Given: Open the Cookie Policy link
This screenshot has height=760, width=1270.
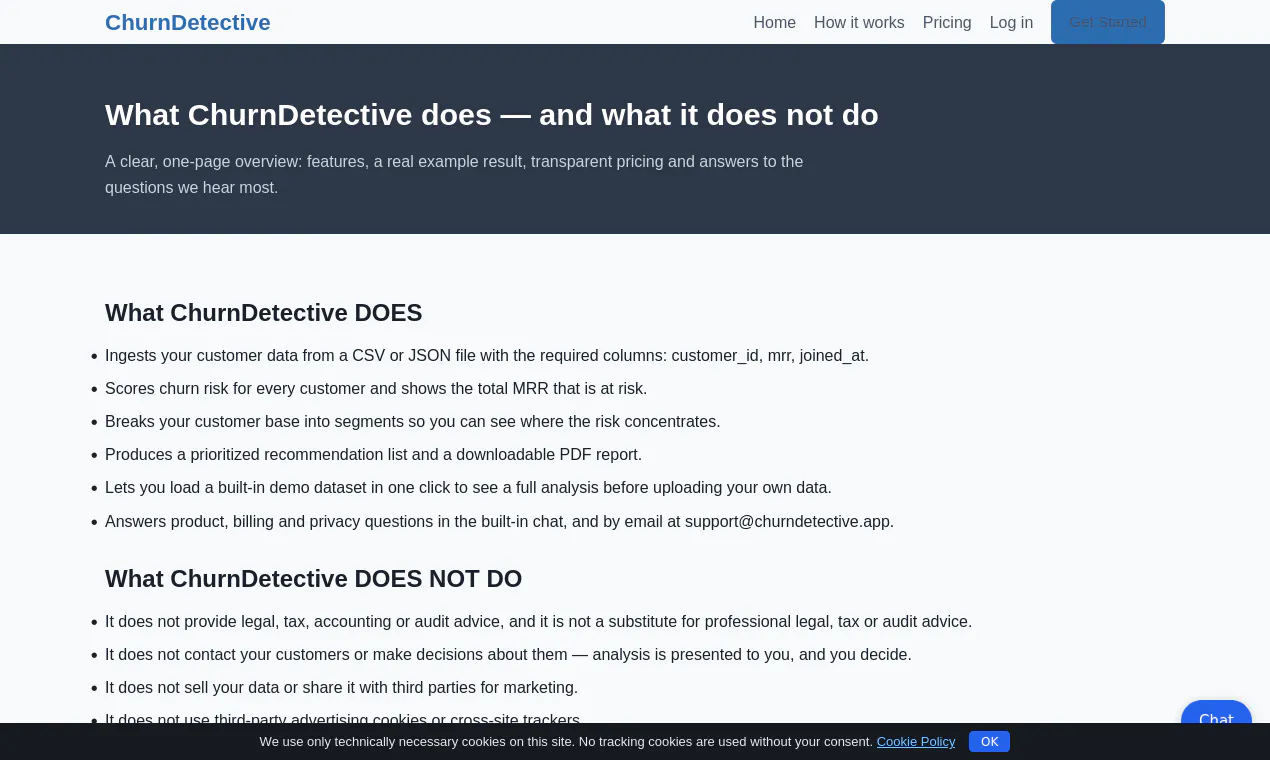Looking at the screenshot, I should 916,742.
